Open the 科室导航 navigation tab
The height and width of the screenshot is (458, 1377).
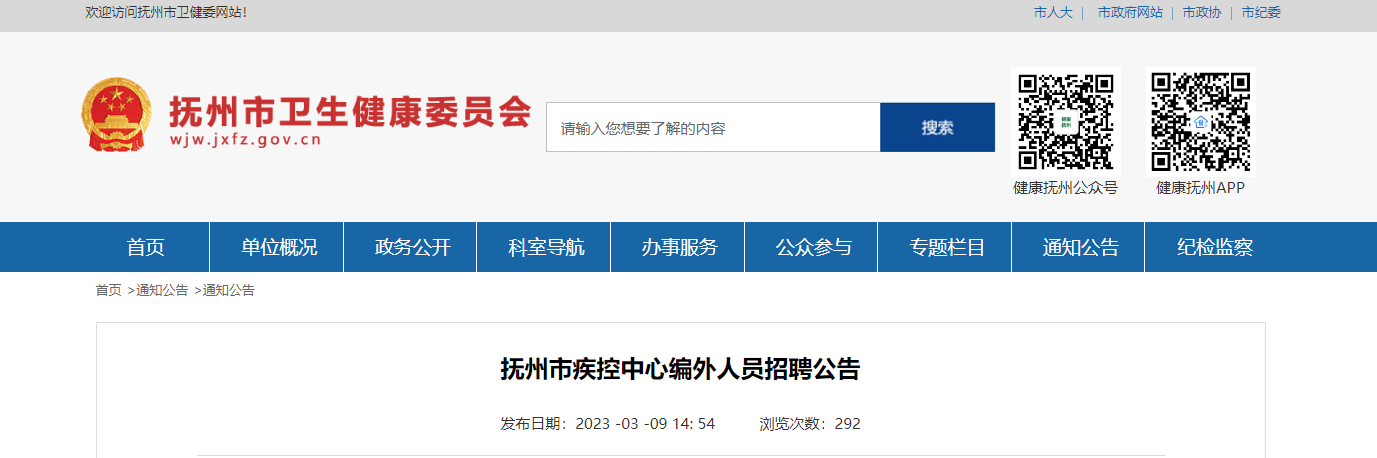[545, 247]
